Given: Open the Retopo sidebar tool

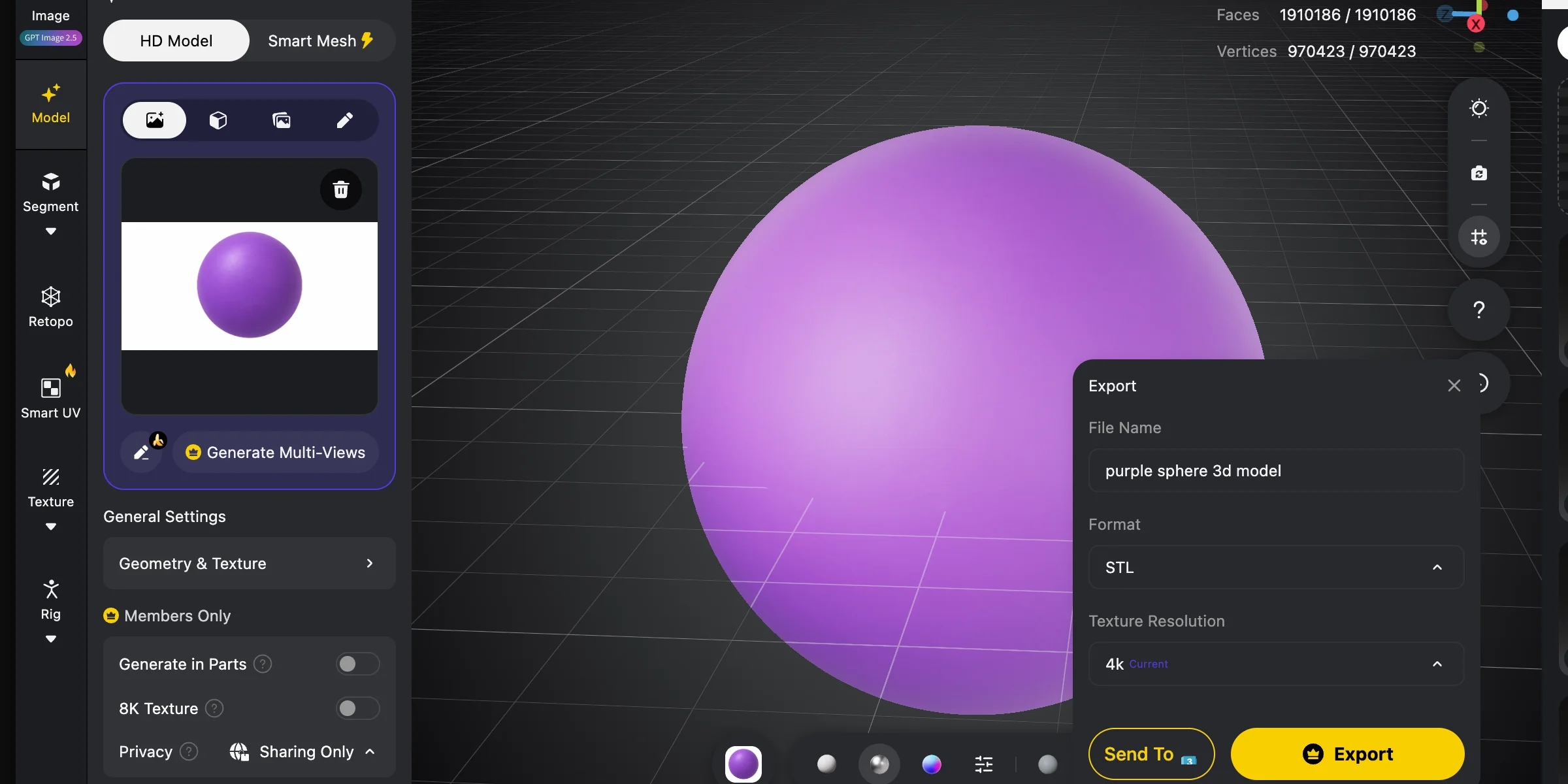Looking at the screenshot, I should click(x=51, y=307).
